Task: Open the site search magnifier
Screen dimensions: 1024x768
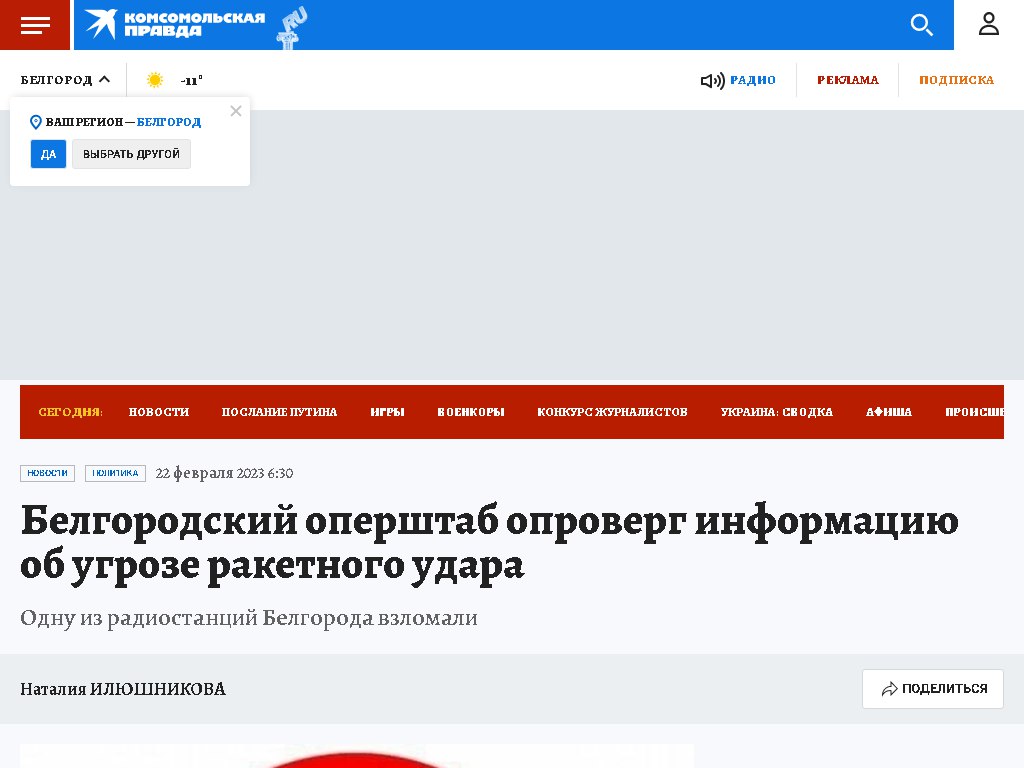Action: [x=921, y=25]
